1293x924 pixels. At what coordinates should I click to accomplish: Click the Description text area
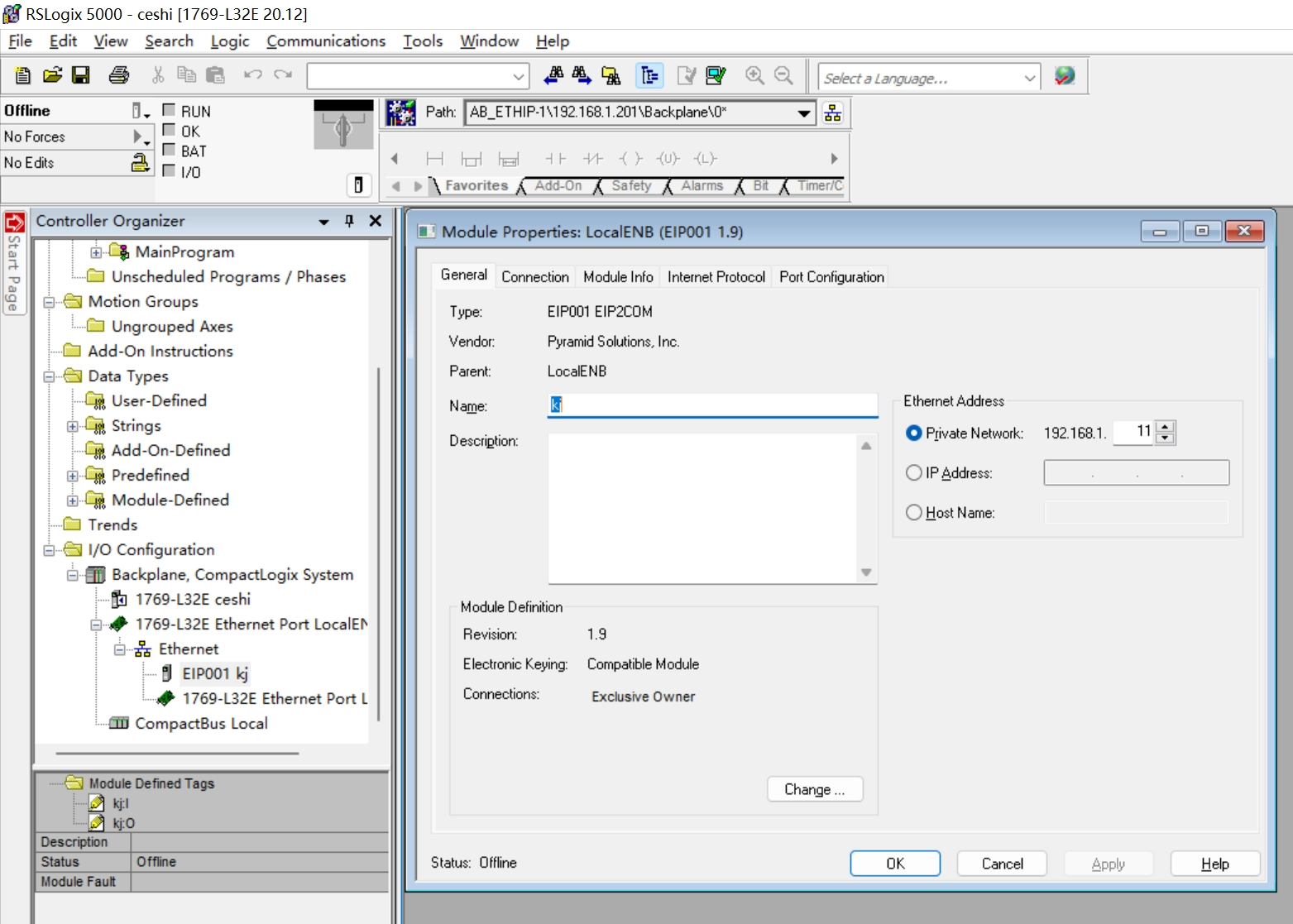(x=712, y=508)
